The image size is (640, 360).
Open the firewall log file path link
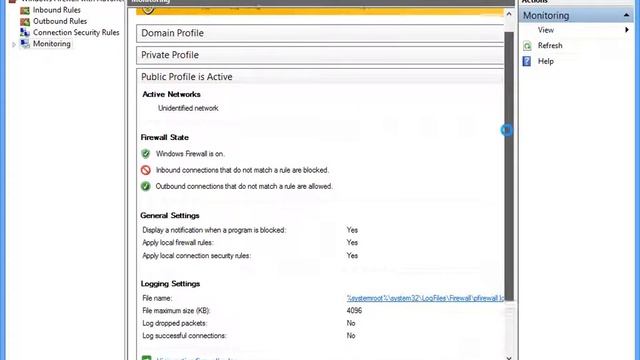(425, 298)
